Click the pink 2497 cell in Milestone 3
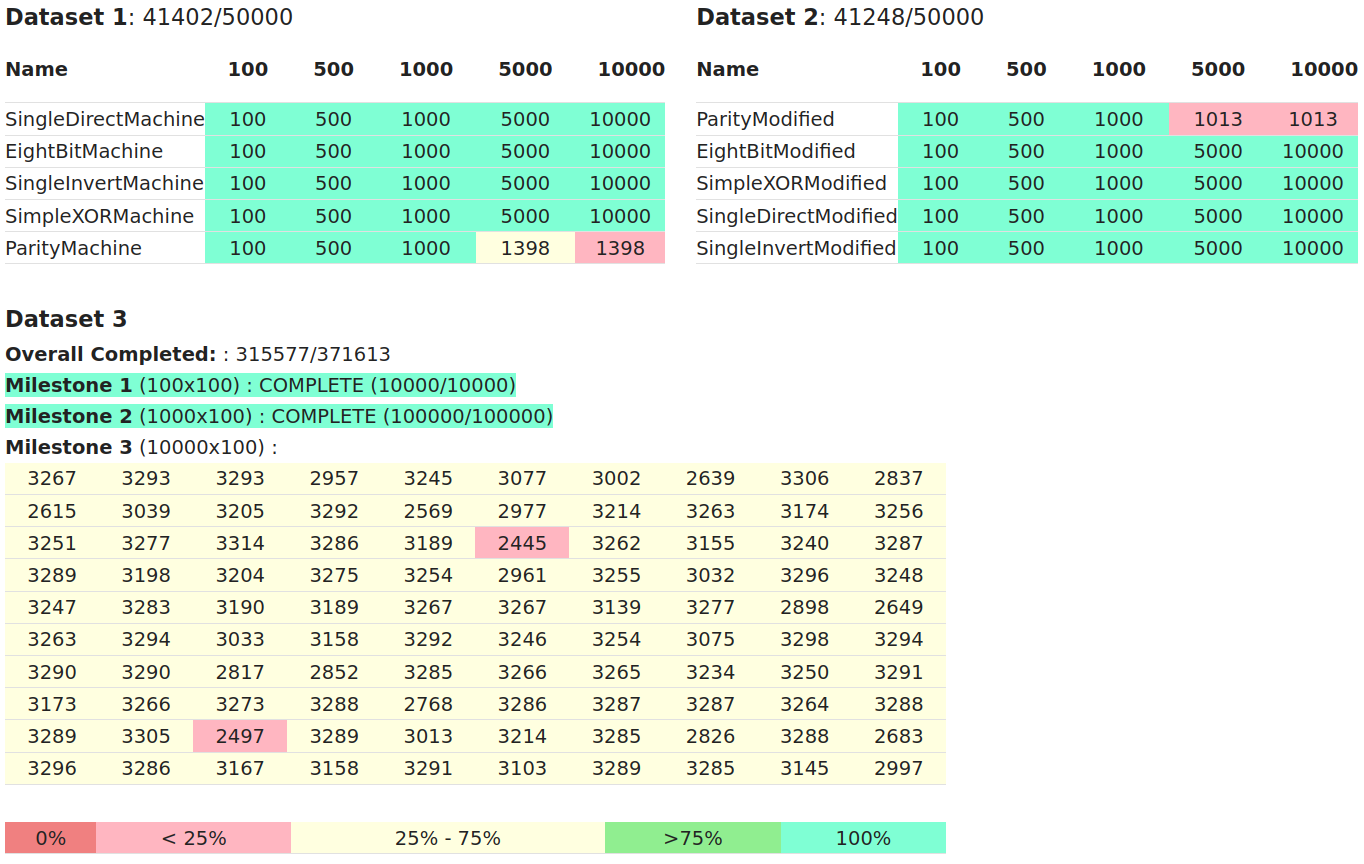Screen dimensions: 1364x864 [x=240, y=736]
